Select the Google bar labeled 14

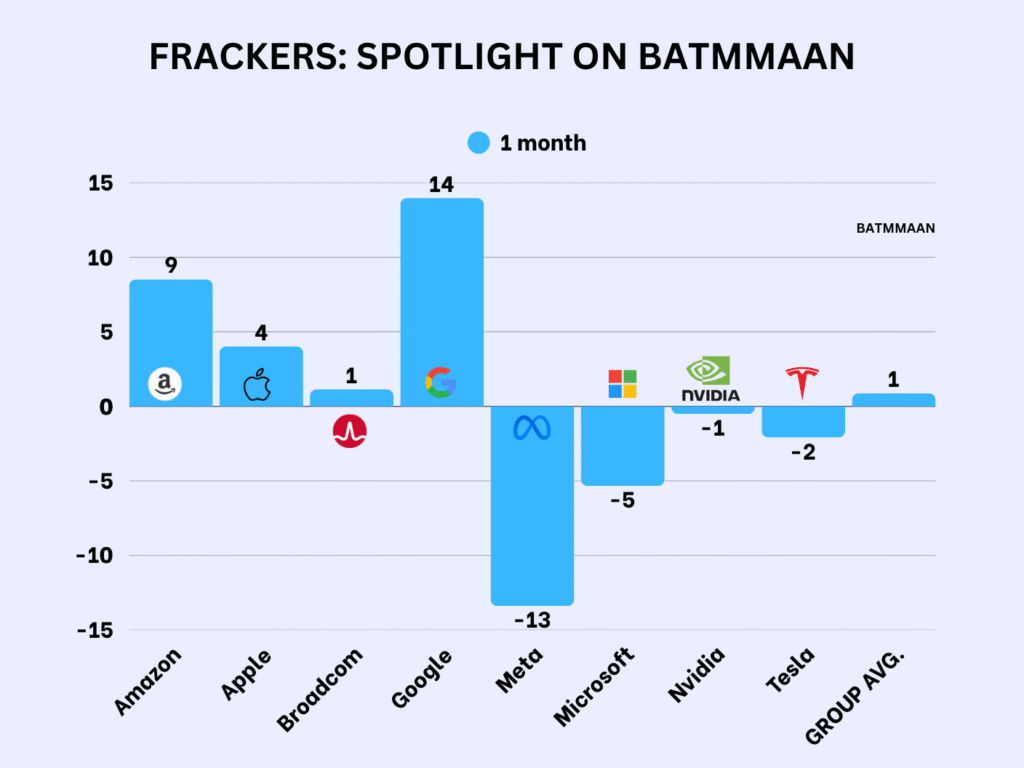[x=441, y=300]
